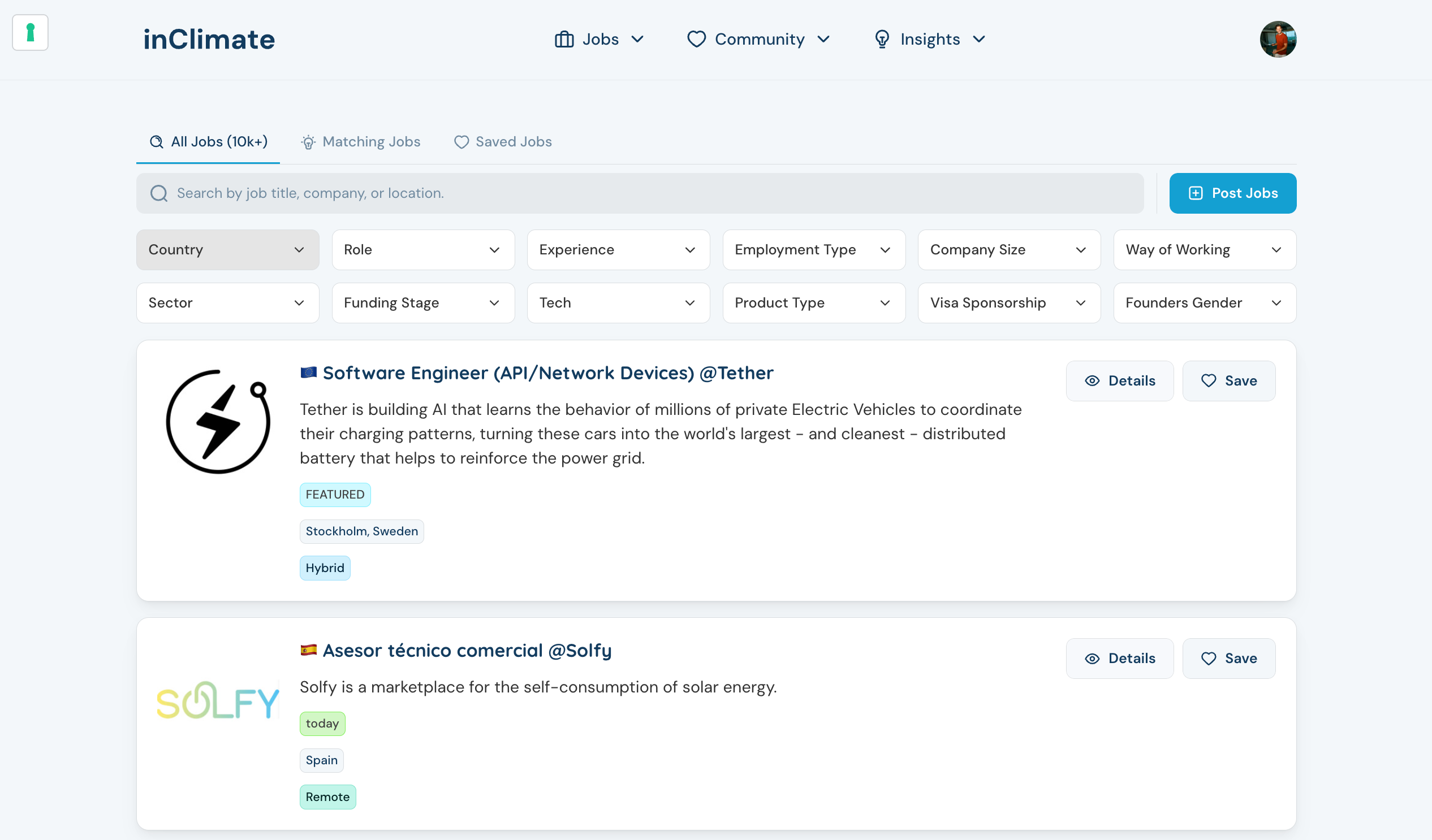
Task: Switch to Saved Jobs tab
Action: click(503, 141)
